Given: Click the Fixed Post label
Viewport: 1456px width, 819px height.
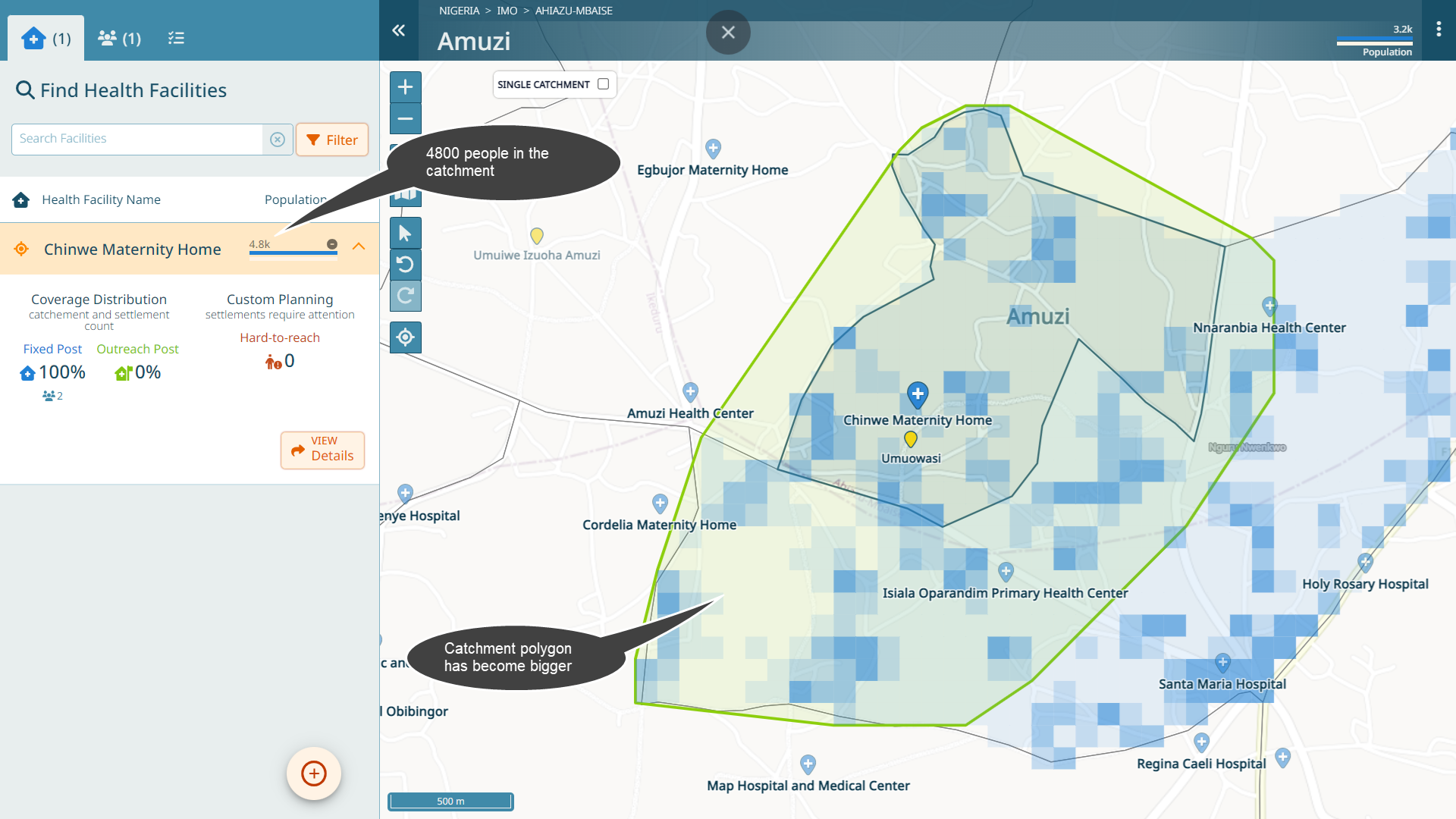Looking at the screenshot, I should point(52,349).
